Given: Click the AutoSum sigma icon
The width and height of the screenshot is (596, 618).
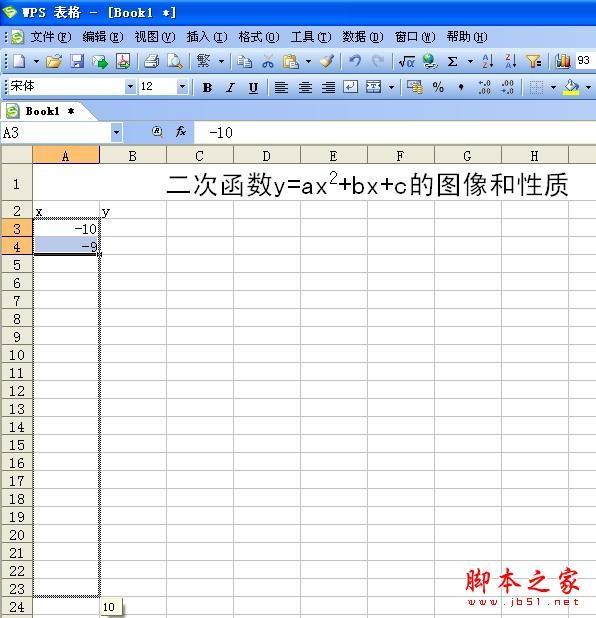Looking at the screenshot, I should pyautogui.click(x=453, y=61).
